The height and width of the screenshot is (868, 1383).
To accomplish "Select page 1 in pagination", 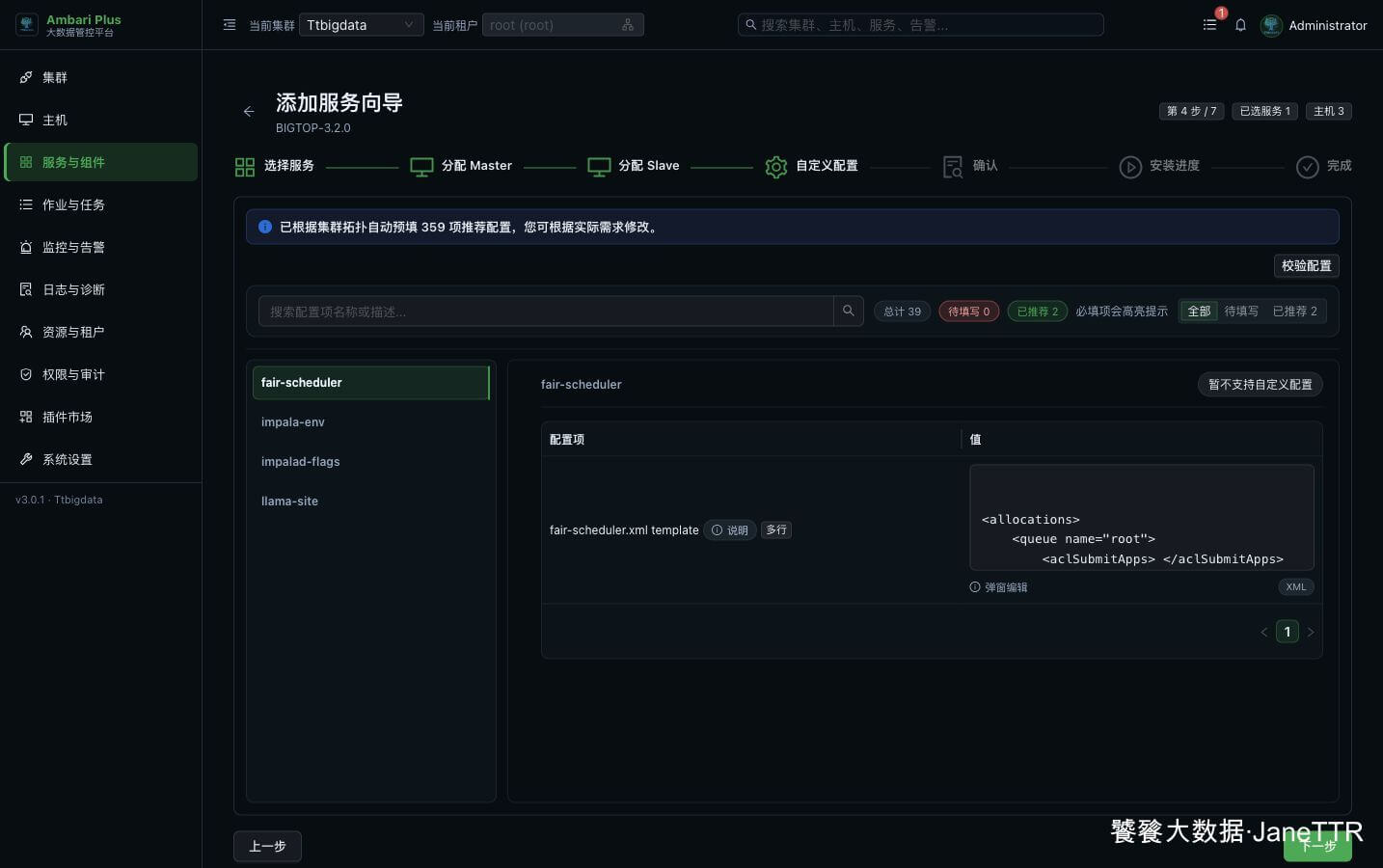I will coord(1288,632).
